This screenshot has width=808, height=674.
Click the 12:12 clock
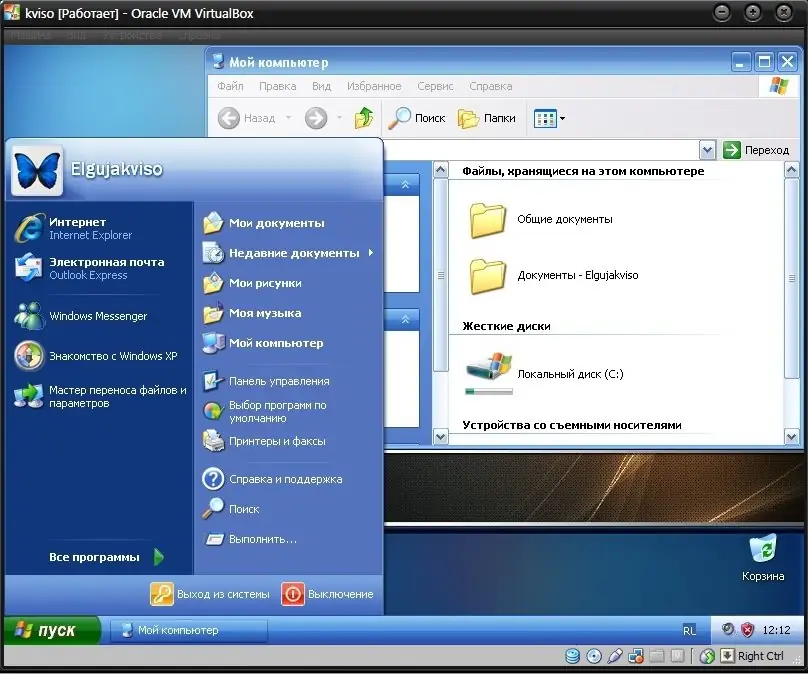click(x=776, y=630)
